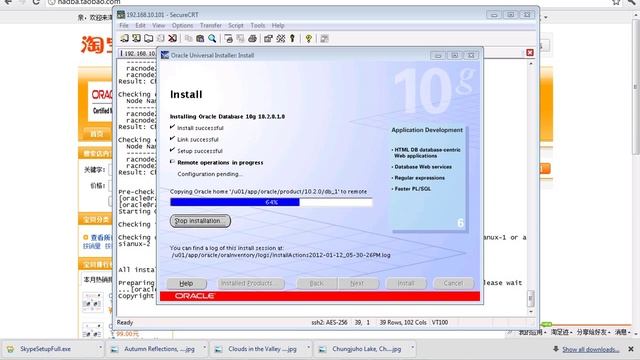This screenshot has width=640, height=360.
Task: Open the Edit menu in SecureCRT
Action: point(140,25)
